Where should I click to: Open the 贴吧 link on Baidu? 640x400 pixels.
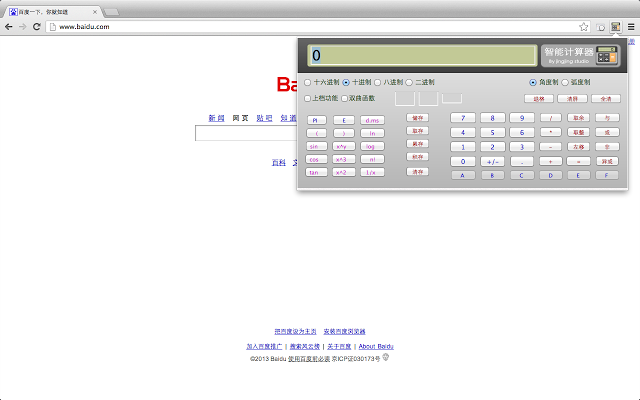click(264, 118)
